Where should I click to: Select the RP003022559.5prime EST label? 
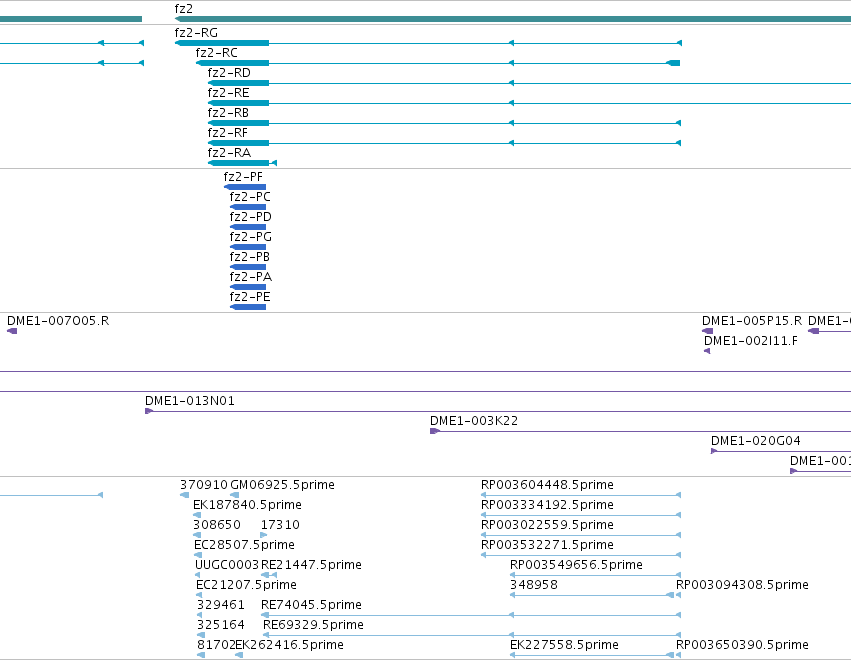coord(547,525)
